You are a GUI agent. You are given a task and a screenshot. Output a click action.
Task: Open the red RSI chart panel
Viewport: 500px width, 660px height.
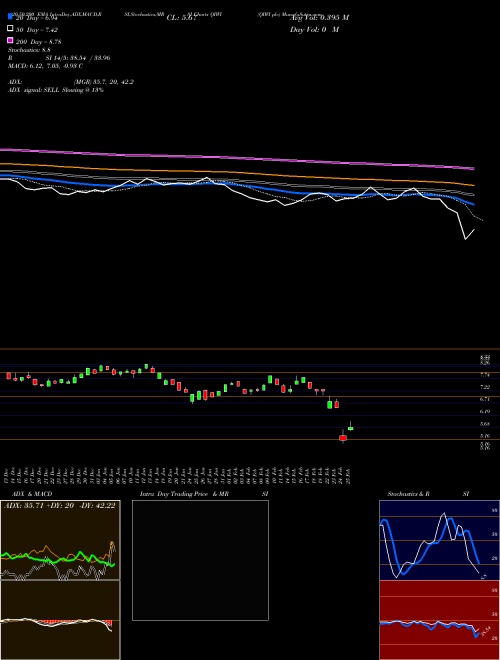439,620
